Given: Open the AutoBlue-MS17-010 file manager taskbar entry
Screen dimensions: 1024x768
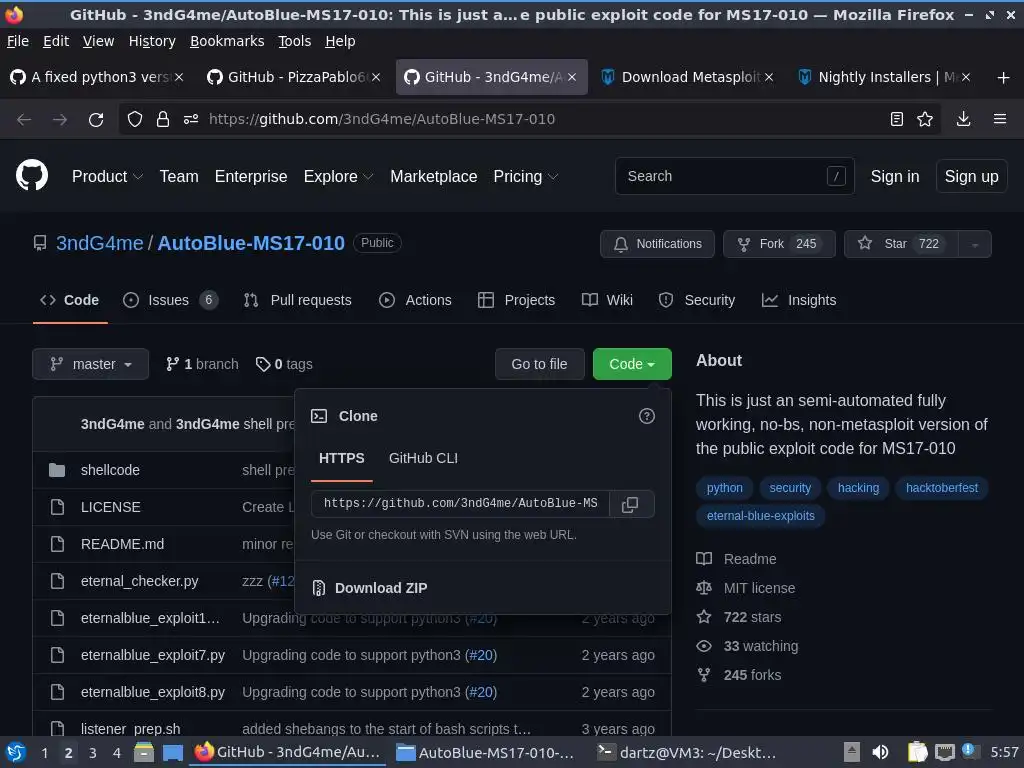Looking at the screenshot, I should (485, 753).
